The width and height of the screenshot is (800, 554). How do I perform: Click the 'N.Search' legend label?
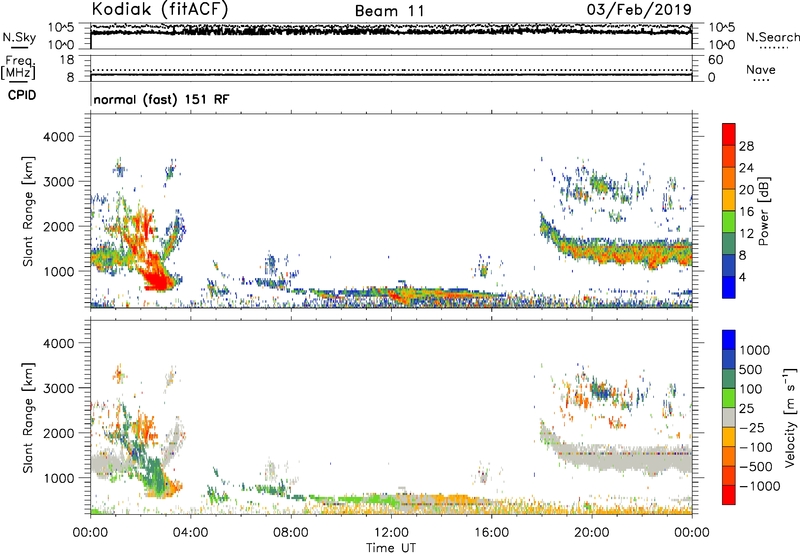click(772, 37)
